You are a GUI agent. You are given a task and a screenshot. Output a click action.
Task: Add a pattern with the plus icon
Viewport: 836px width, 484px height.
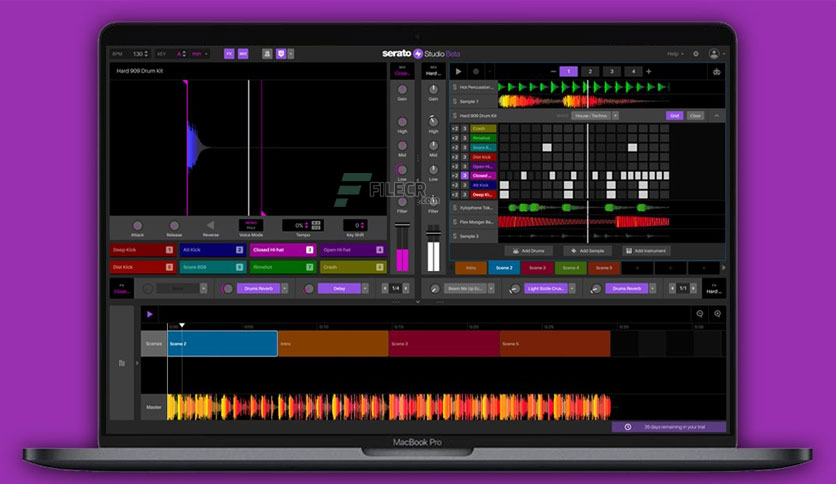tap(648, 72)
